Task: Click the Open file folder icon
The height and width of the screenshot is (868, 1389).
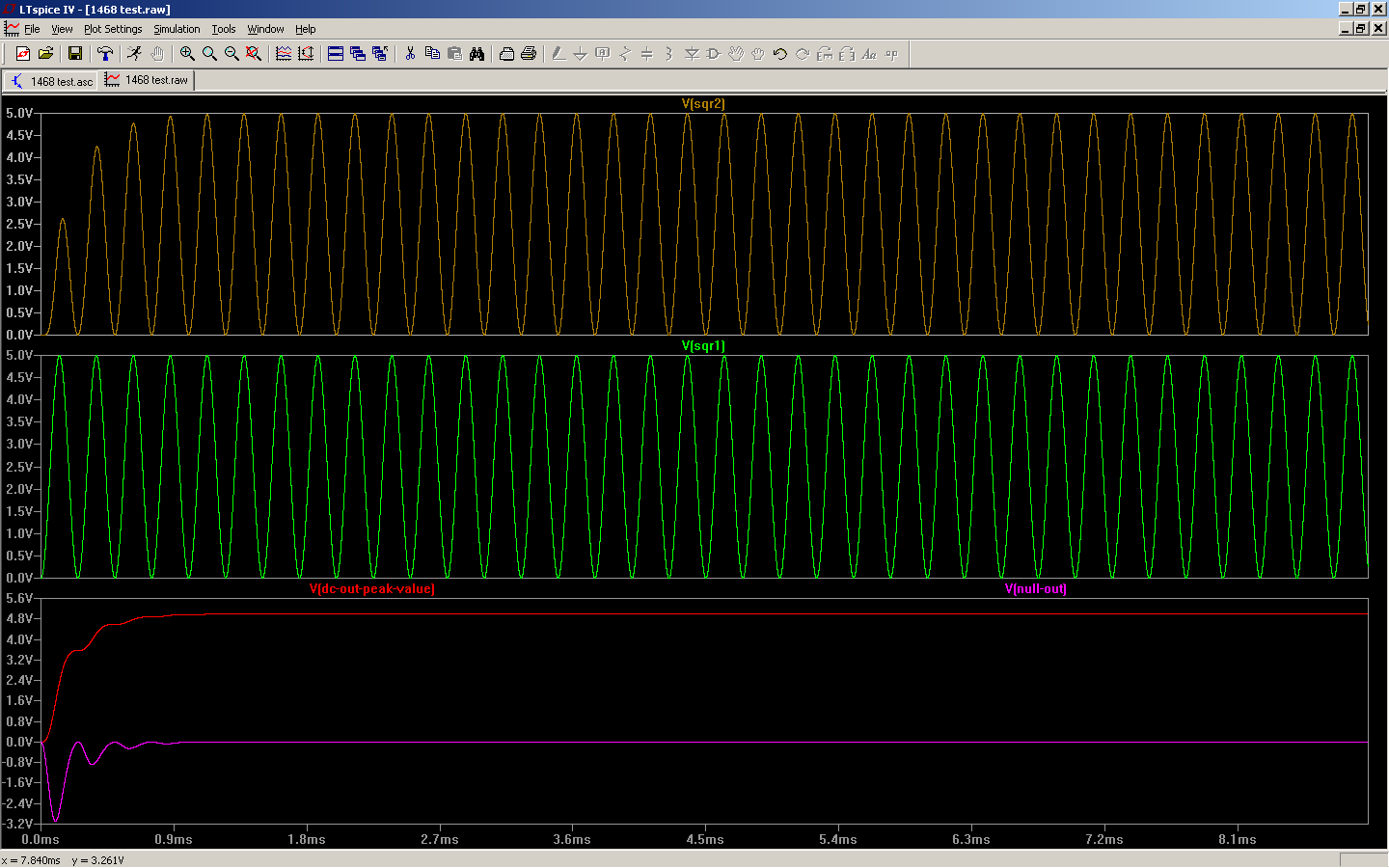Action: click(45, 54)
